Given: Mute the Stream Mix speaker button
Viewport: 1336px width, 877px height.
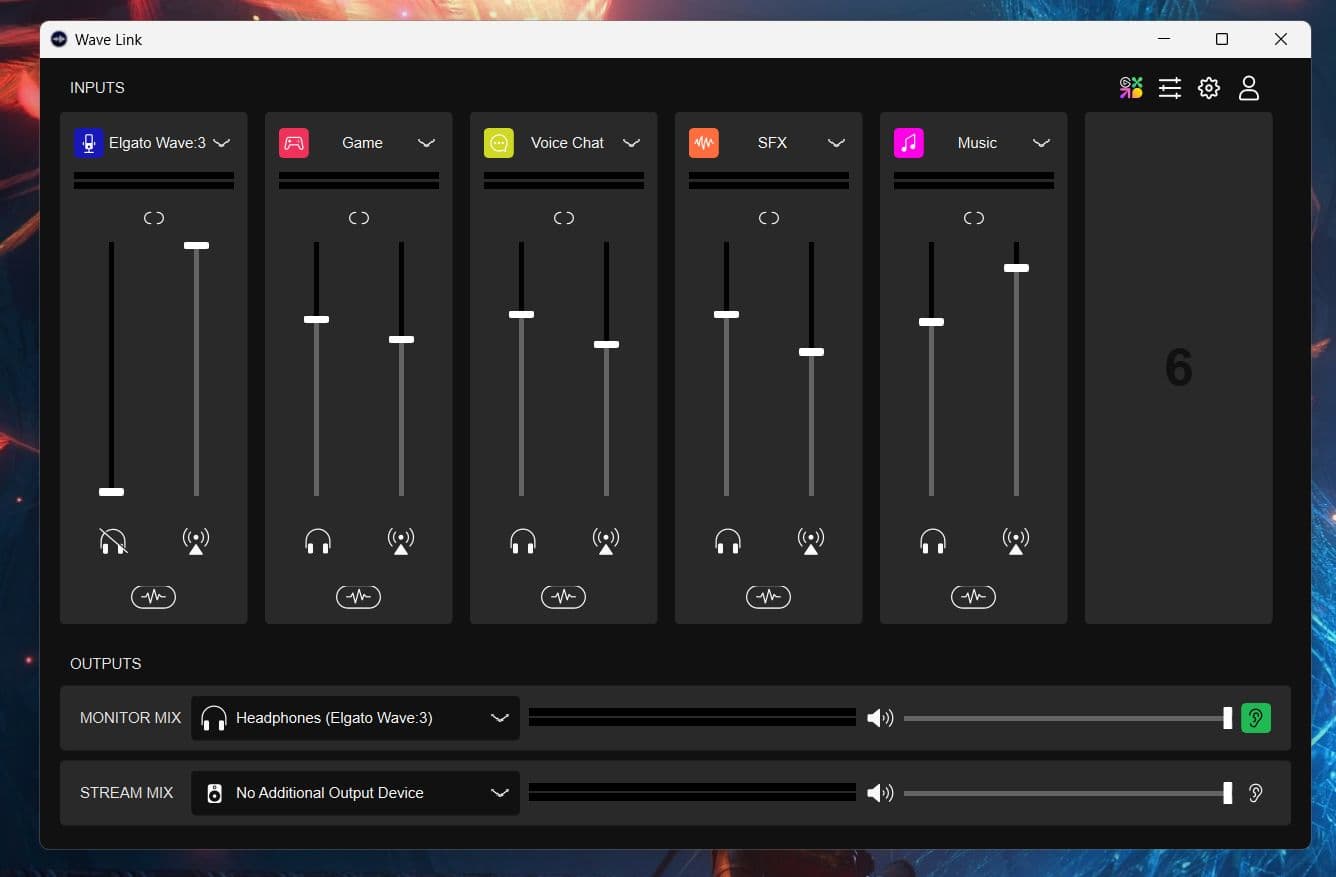Looking at the screenshot, I should pyautogui.click(x=880, y=793).
